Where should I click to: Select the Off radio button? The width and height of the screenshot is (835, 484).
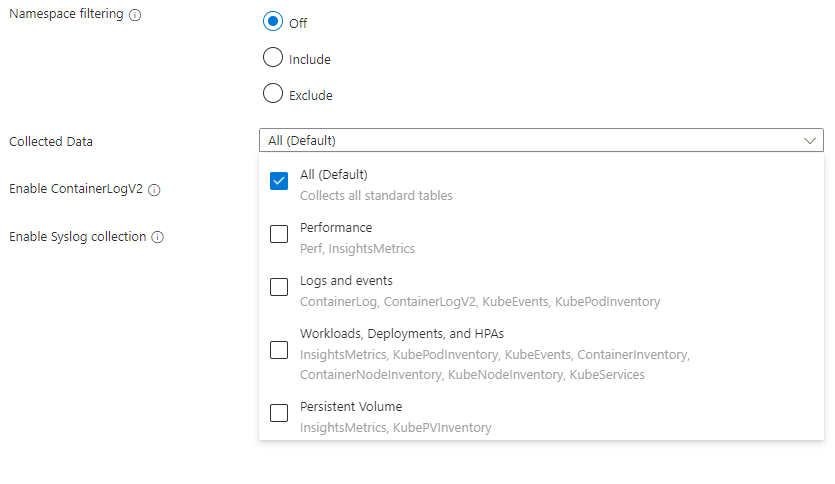272,22
